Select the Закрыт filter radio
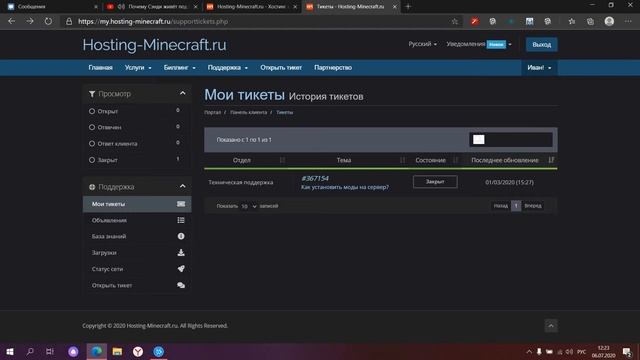 pos(92,160)
